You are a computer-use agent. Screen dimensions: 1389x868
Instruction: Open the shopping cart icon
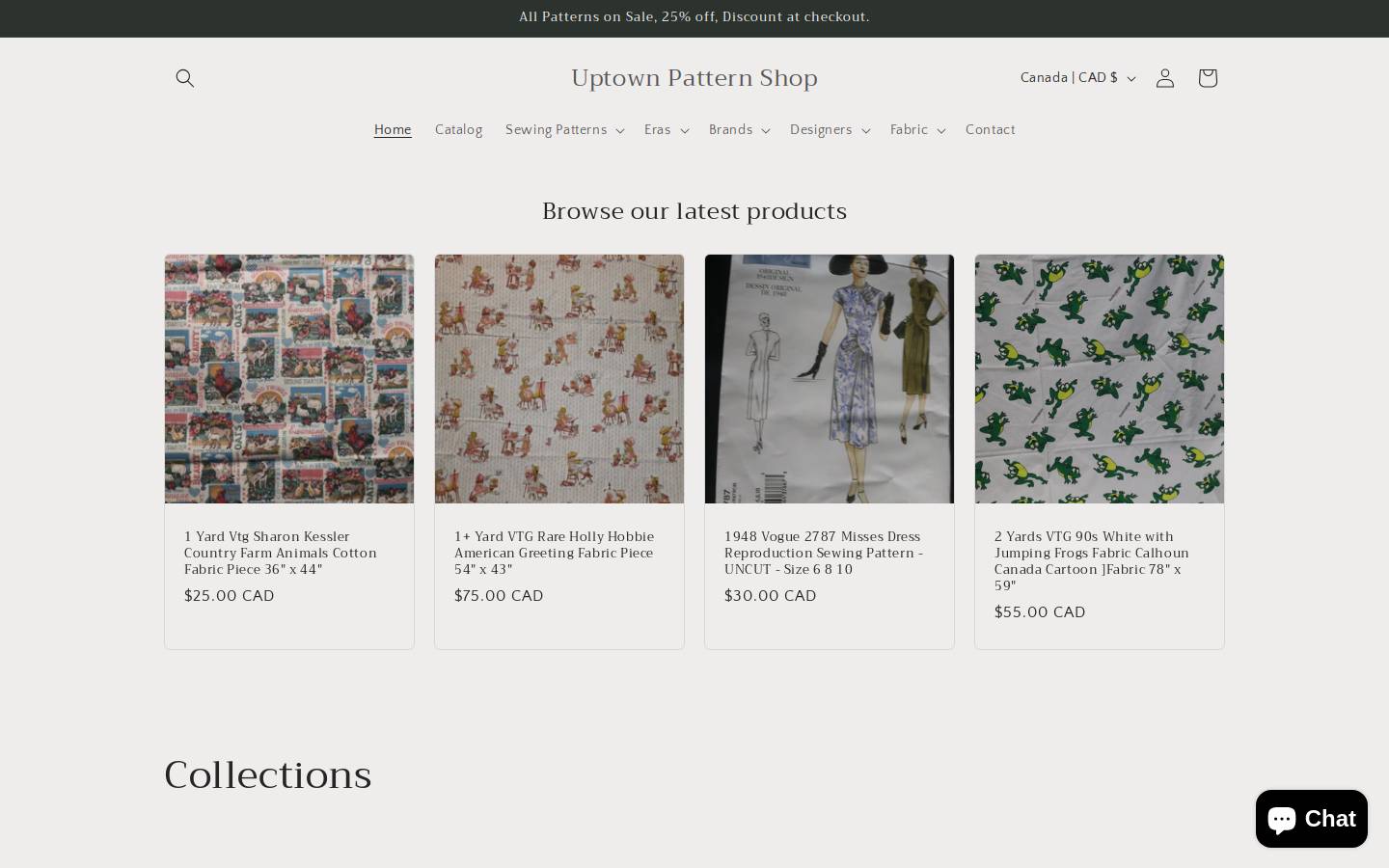(1208, 78)
